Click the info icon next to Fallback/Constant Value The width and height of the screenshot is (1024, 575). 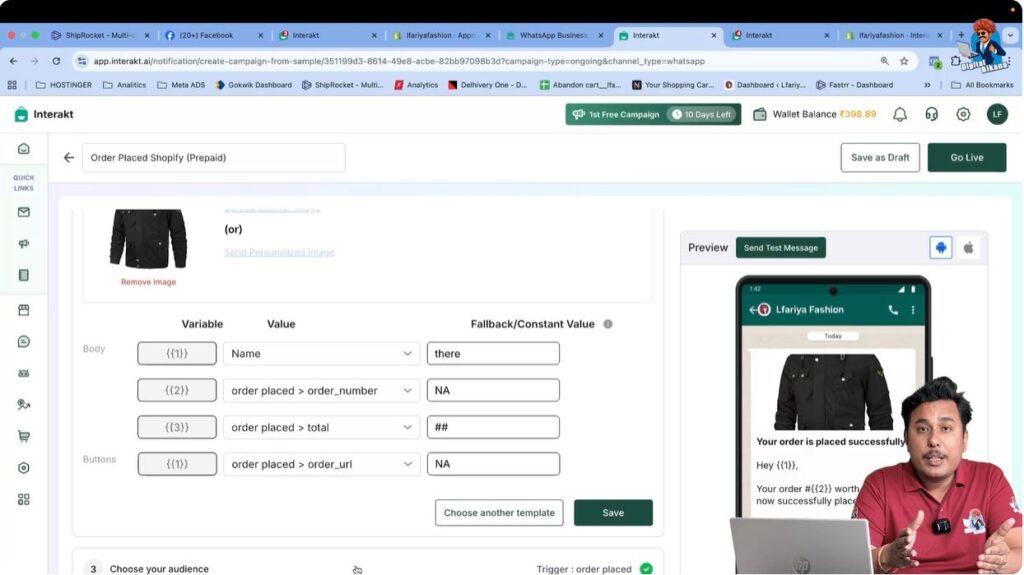coord(607,324)
